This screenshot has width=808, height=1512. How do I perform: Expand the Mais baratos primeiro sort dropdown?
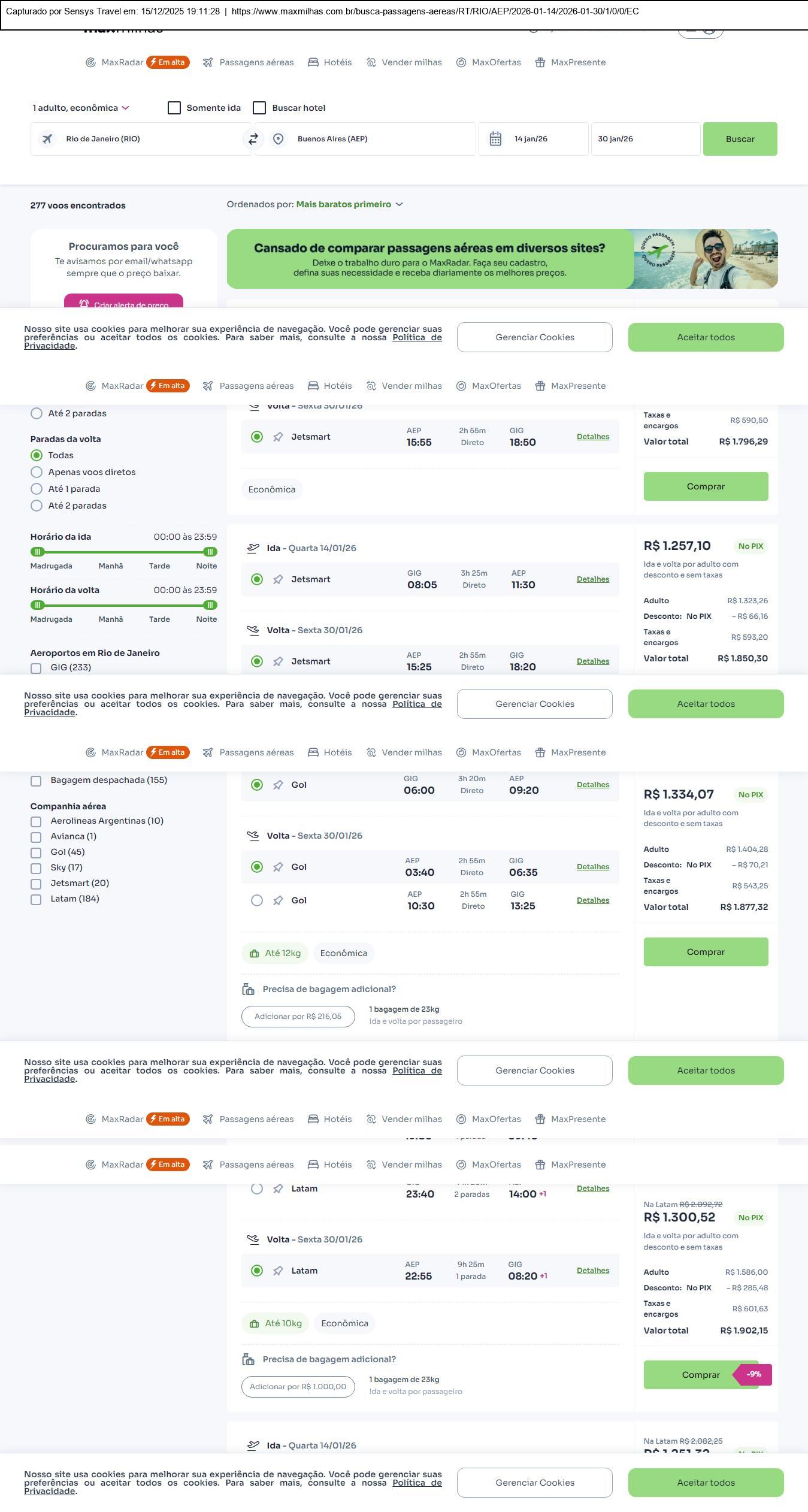click(350, 204)
